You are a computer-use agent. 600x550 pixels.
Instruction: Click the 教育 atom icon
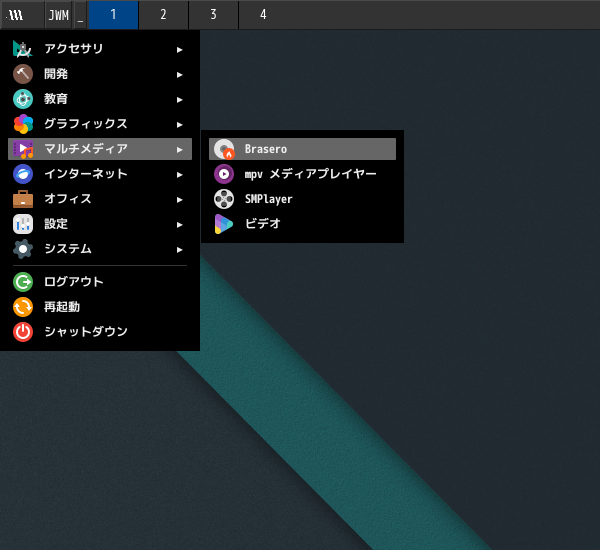(x=23, y=99)
